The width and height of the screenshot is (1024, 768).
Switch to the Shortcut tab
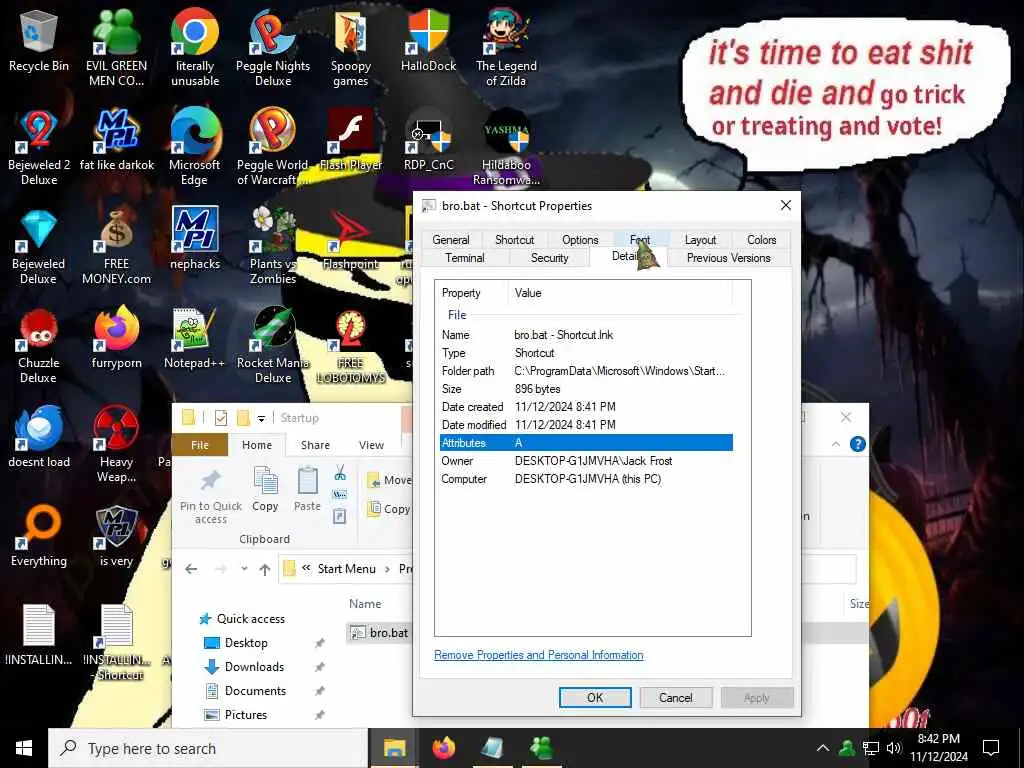tap(515, 240)
